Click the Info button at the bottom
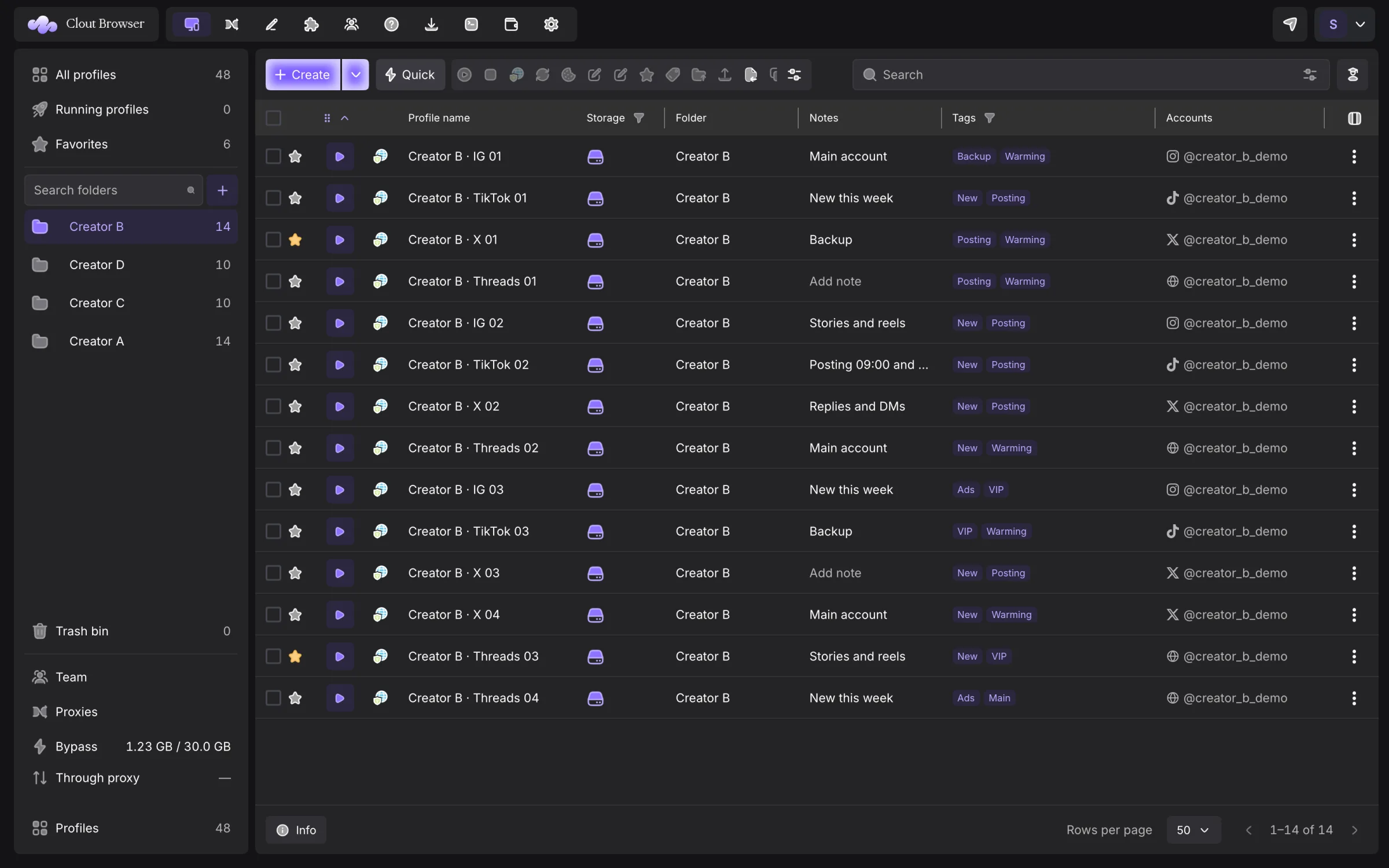 296,830
